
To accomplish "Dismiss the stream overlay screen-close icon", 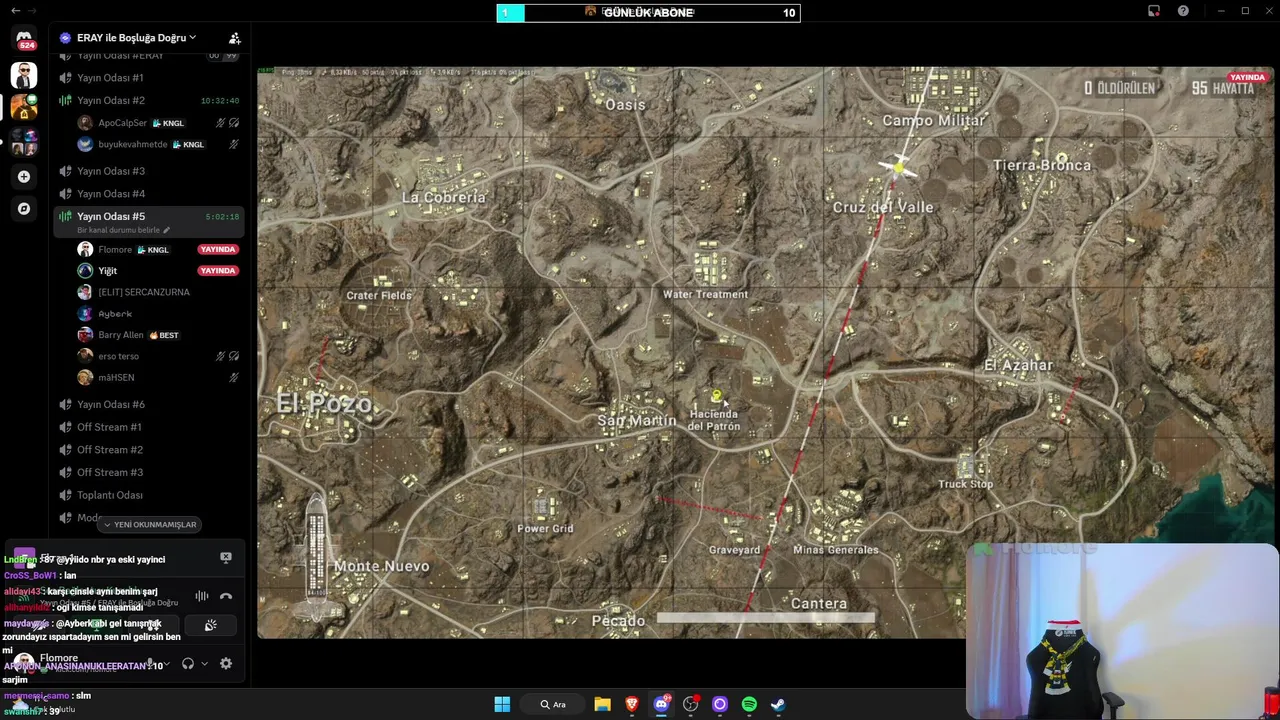I will (x=226, y=557).
